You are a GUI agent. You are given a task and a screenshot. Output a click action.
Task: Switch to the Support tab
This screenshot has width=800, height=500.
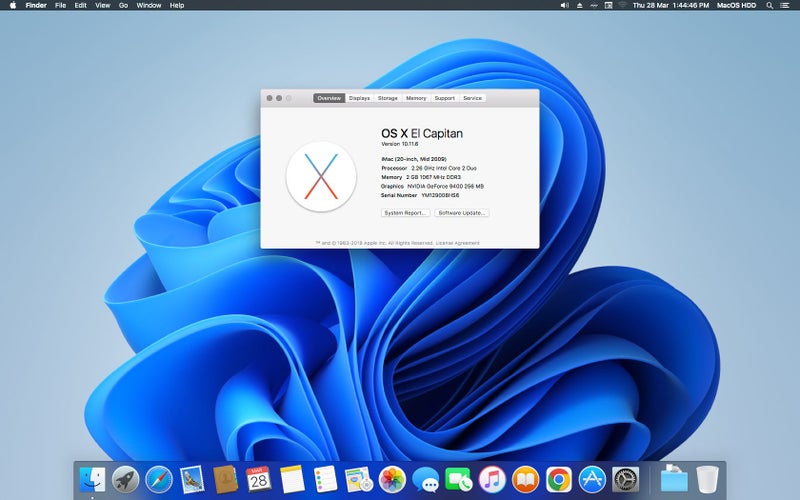(x=444, y=98)
